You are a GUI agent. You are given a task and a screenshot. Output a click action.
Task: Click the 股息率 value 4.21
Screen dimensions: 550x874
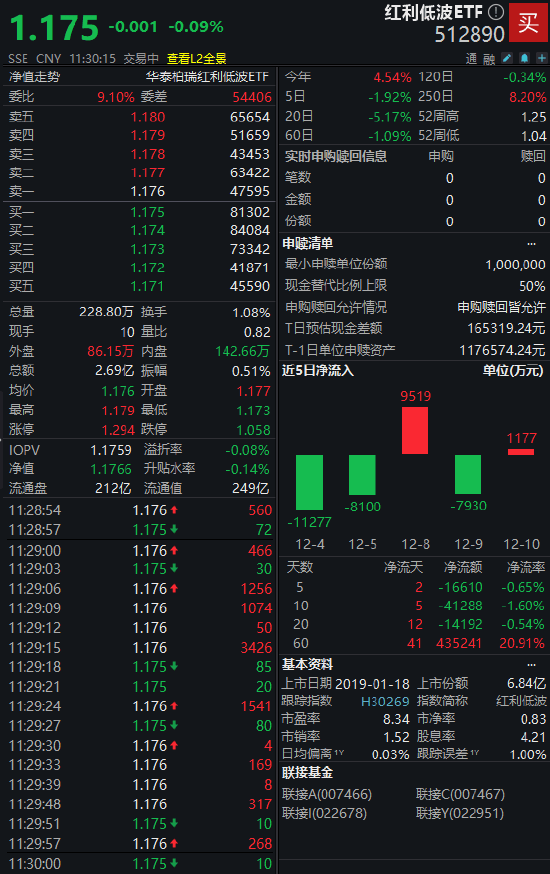[533, 737]
